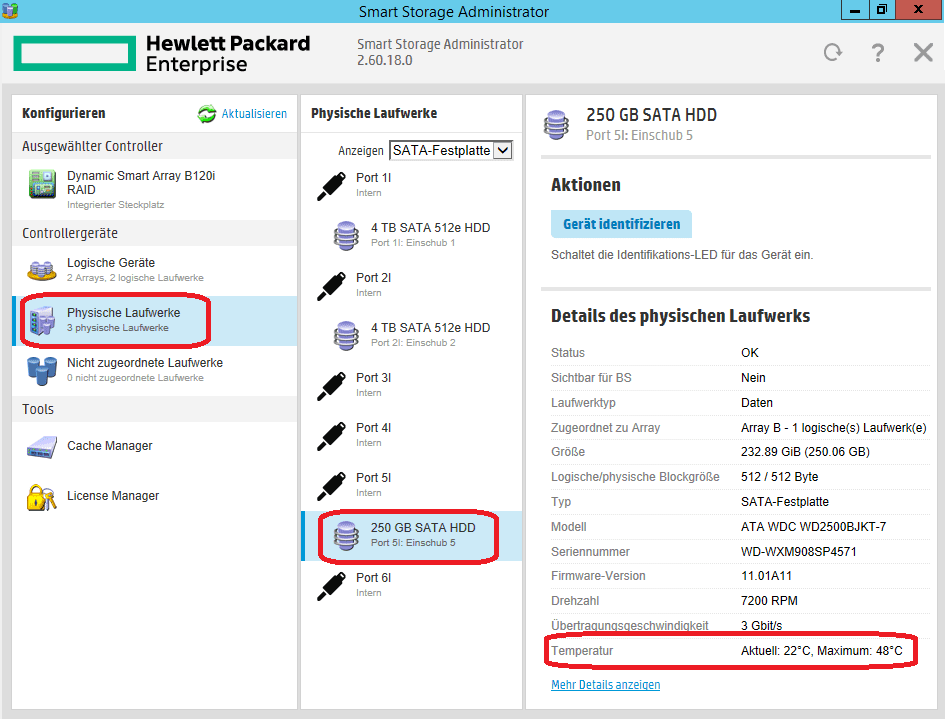
Task: Open Logische Geräte in the sidebar
Action: tap(154, 271)
